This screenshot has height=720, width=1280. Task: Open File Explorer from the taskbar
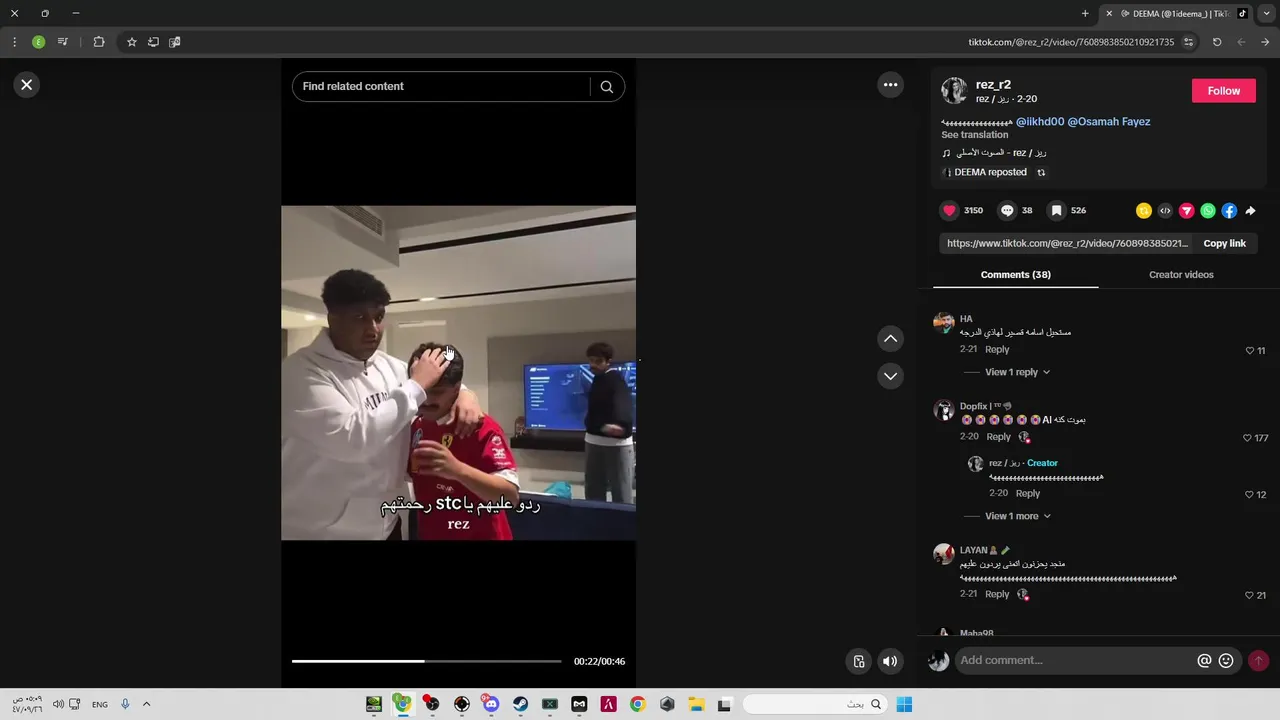point(696,704)
